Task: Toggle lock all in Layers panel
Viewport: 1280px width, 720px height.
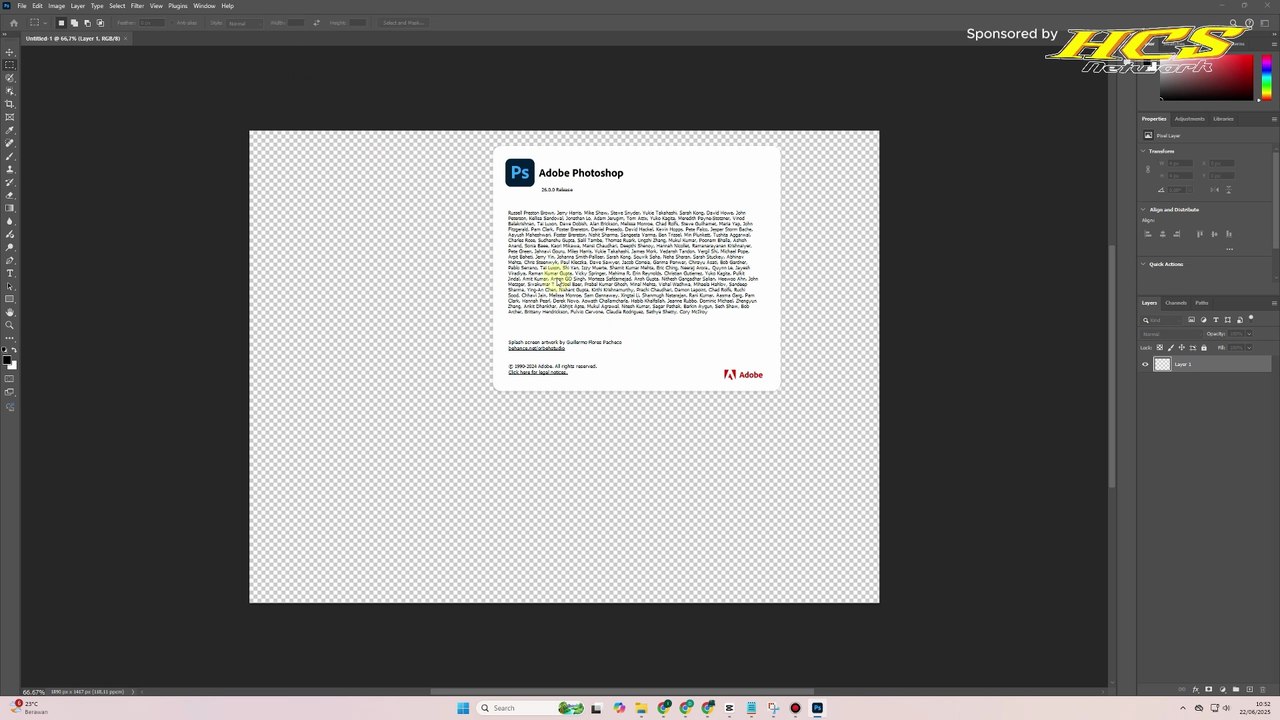Action: (x=1203, y=348)
